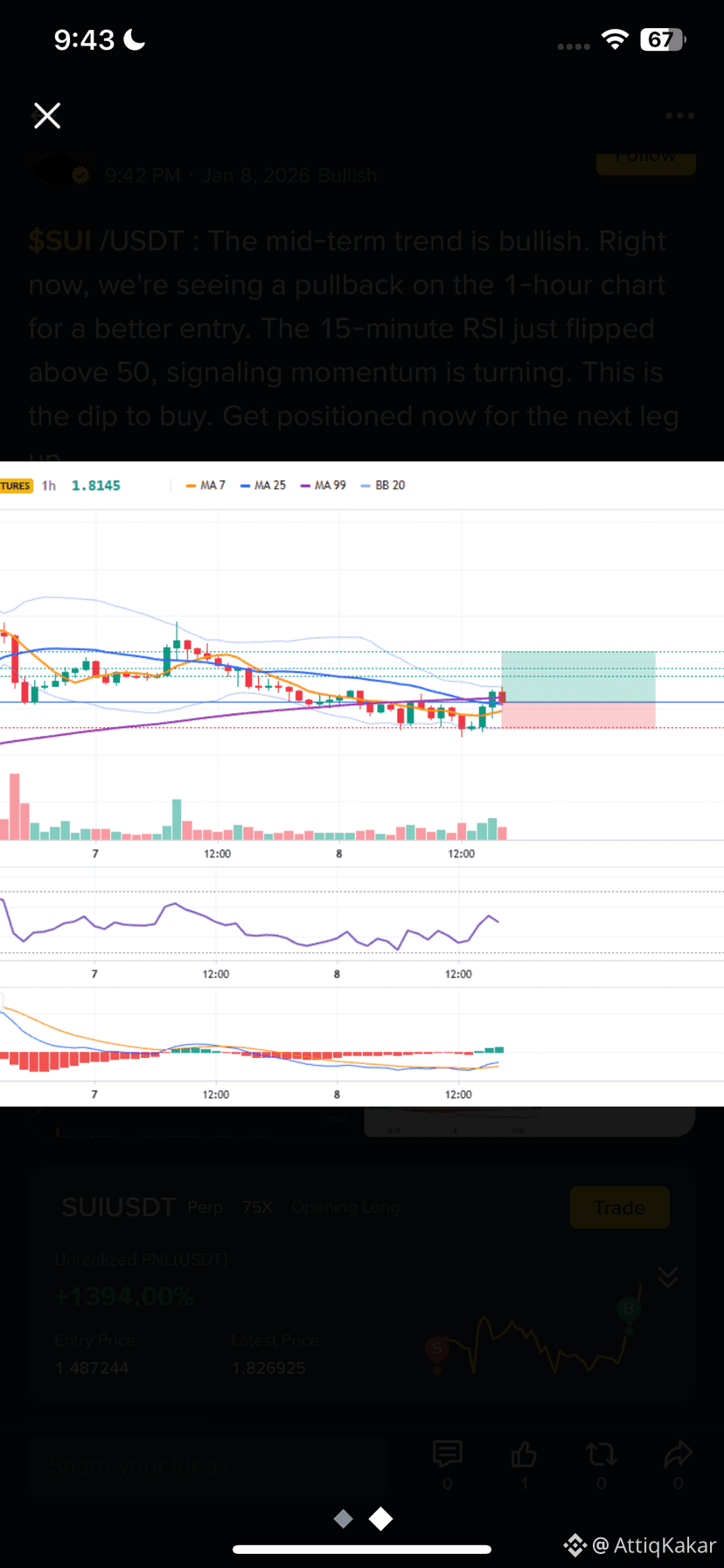Tap the dimmed repost icon
Image resolution: width=724 pixels, height=1568 pixels.
(601, 1454)
